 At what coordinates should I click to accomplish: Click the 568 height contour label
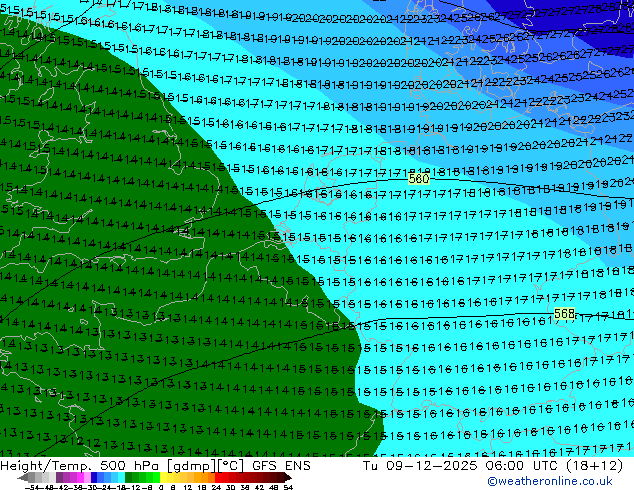tap(564, 313)
